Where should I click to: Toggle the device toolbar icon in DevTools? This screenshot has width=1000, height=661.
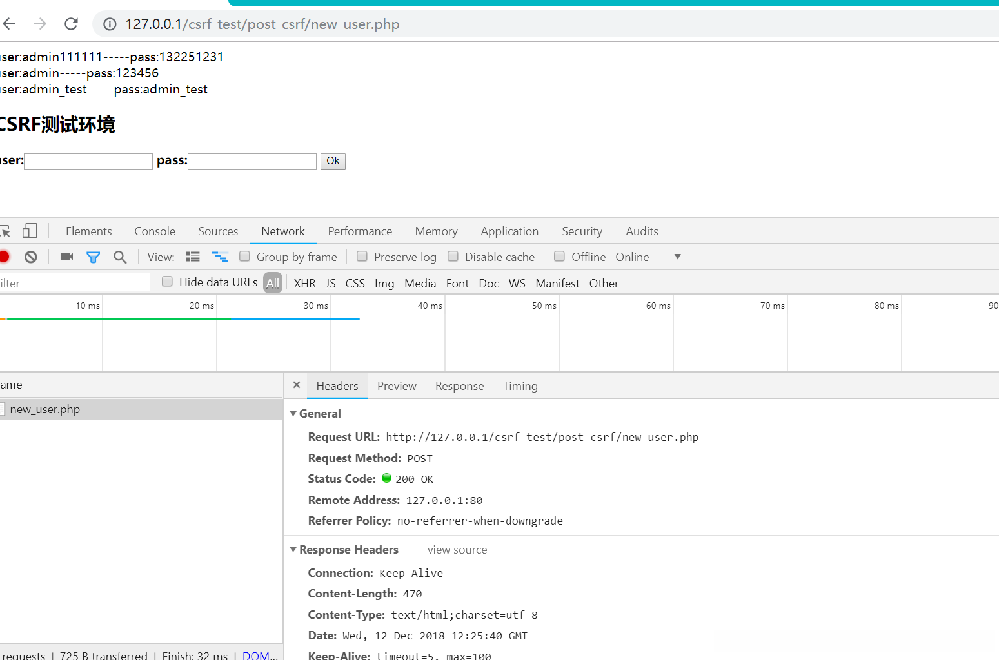(30, 231)
